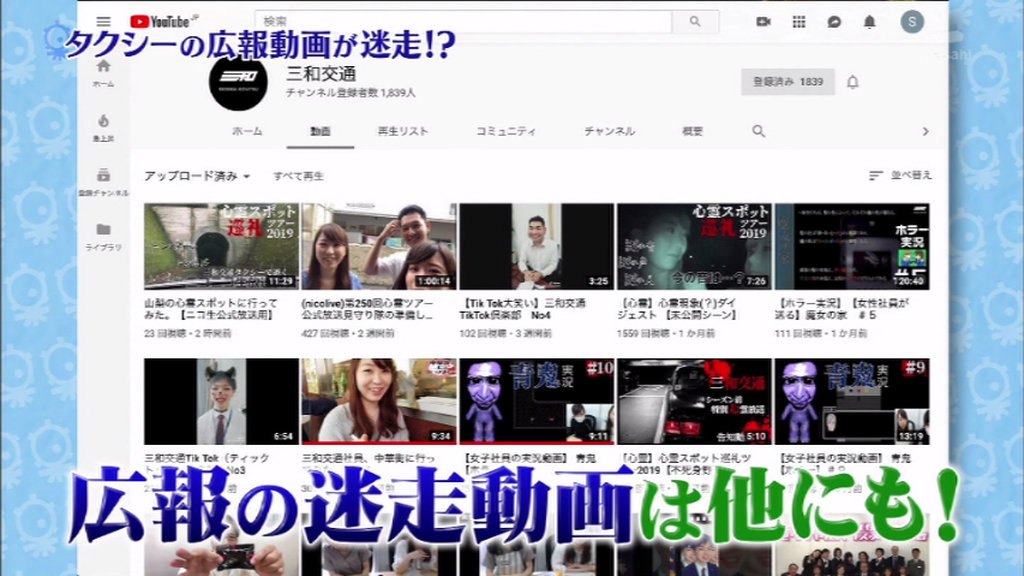The width and height of the screenshot is (1024, 576).
Task: Open Trending flame icon in sidebar
Action: click(103, 127)
